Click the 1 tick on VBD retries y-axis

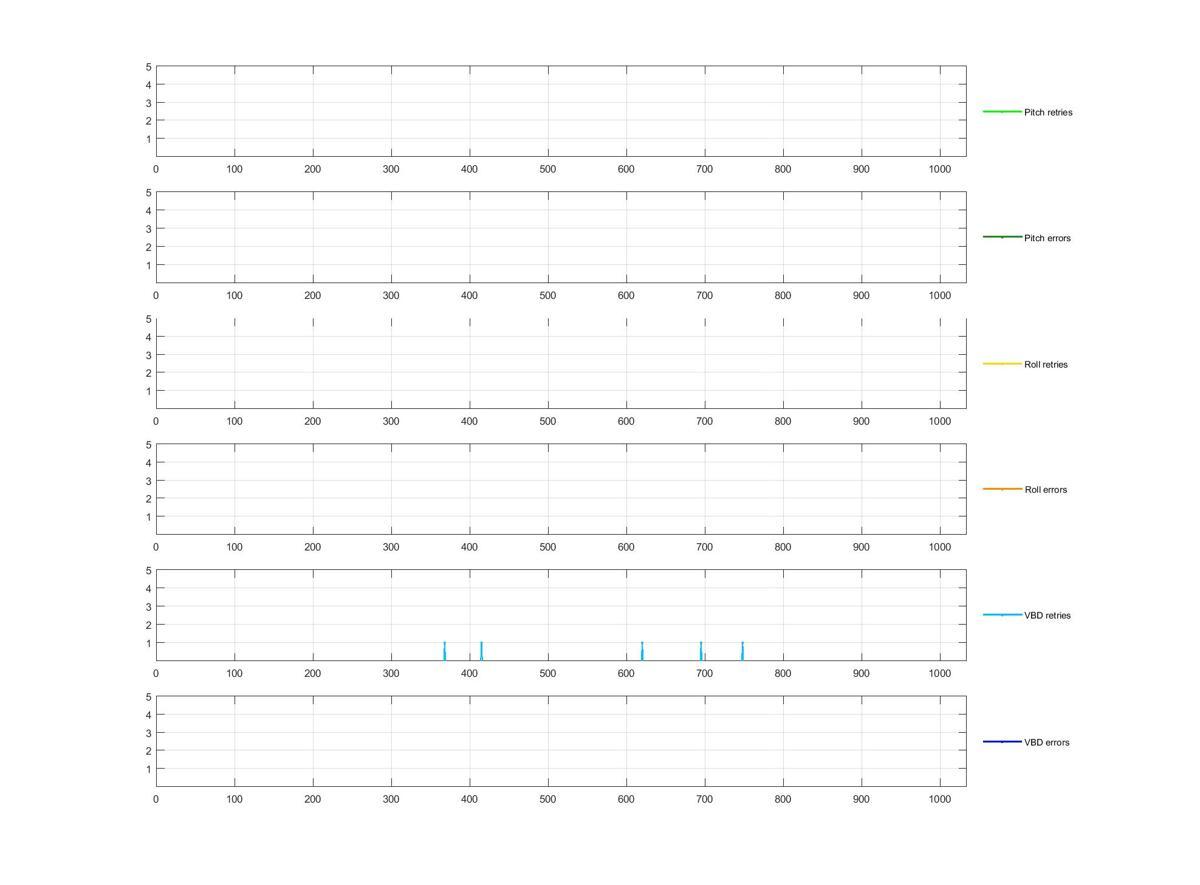coord(148,643)
